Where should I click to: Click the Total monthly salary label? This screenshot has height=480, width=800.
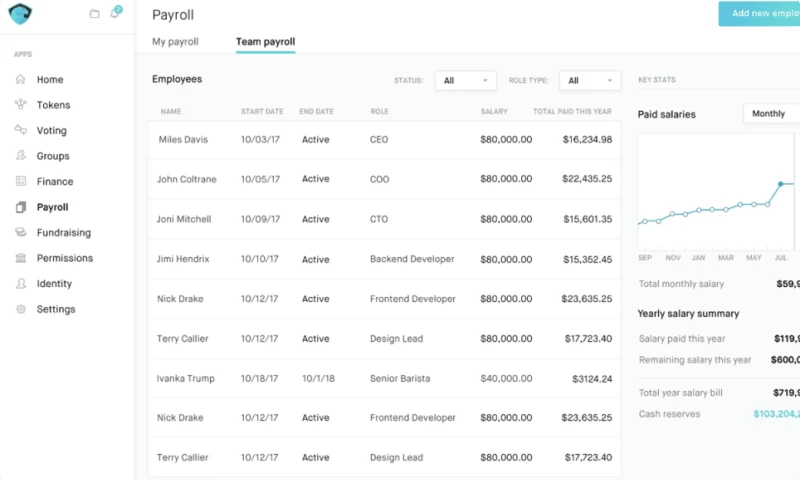pos(681,284)
